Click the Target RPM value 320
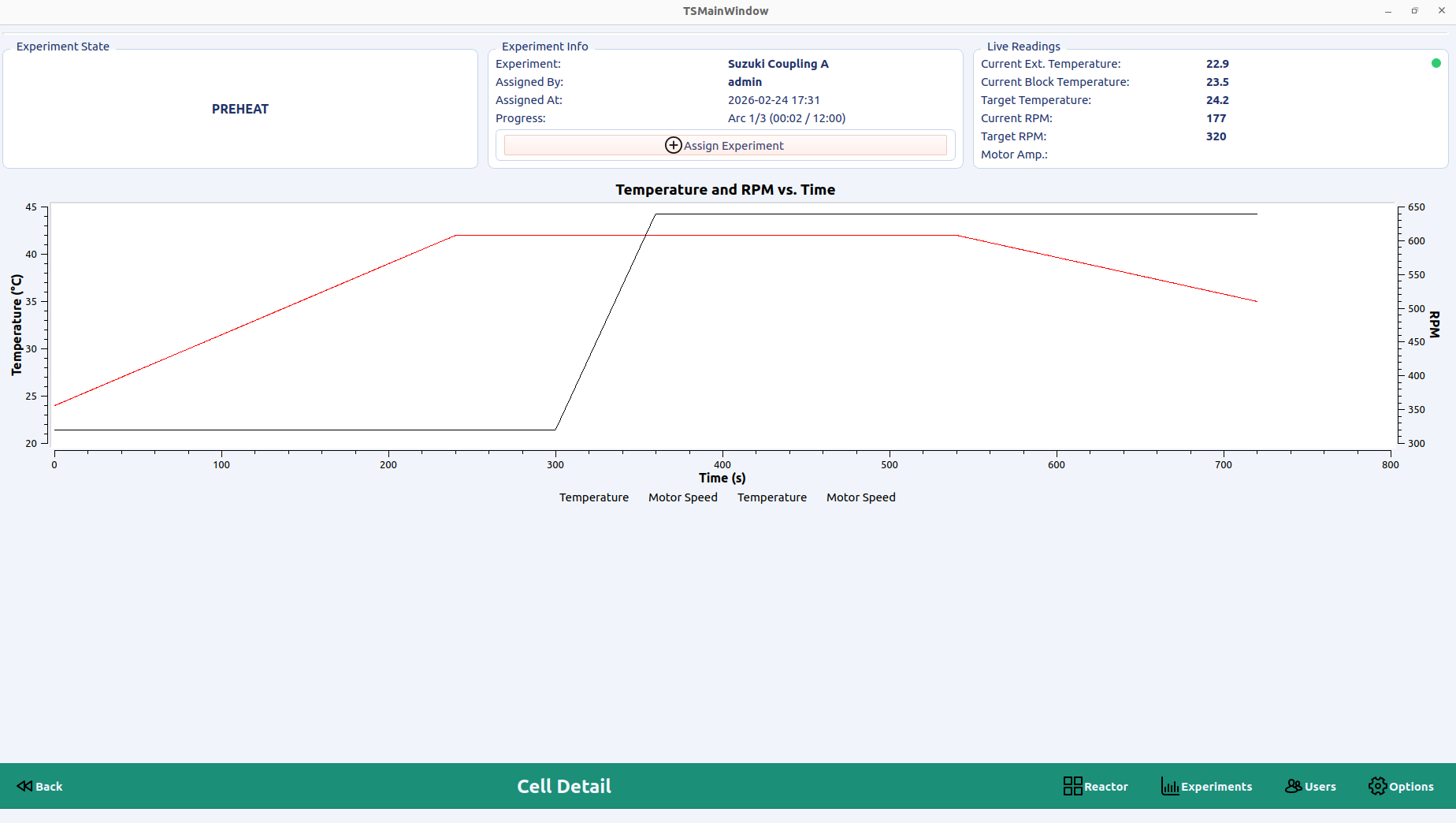 pyautogui.click(x=1216, y=136)
